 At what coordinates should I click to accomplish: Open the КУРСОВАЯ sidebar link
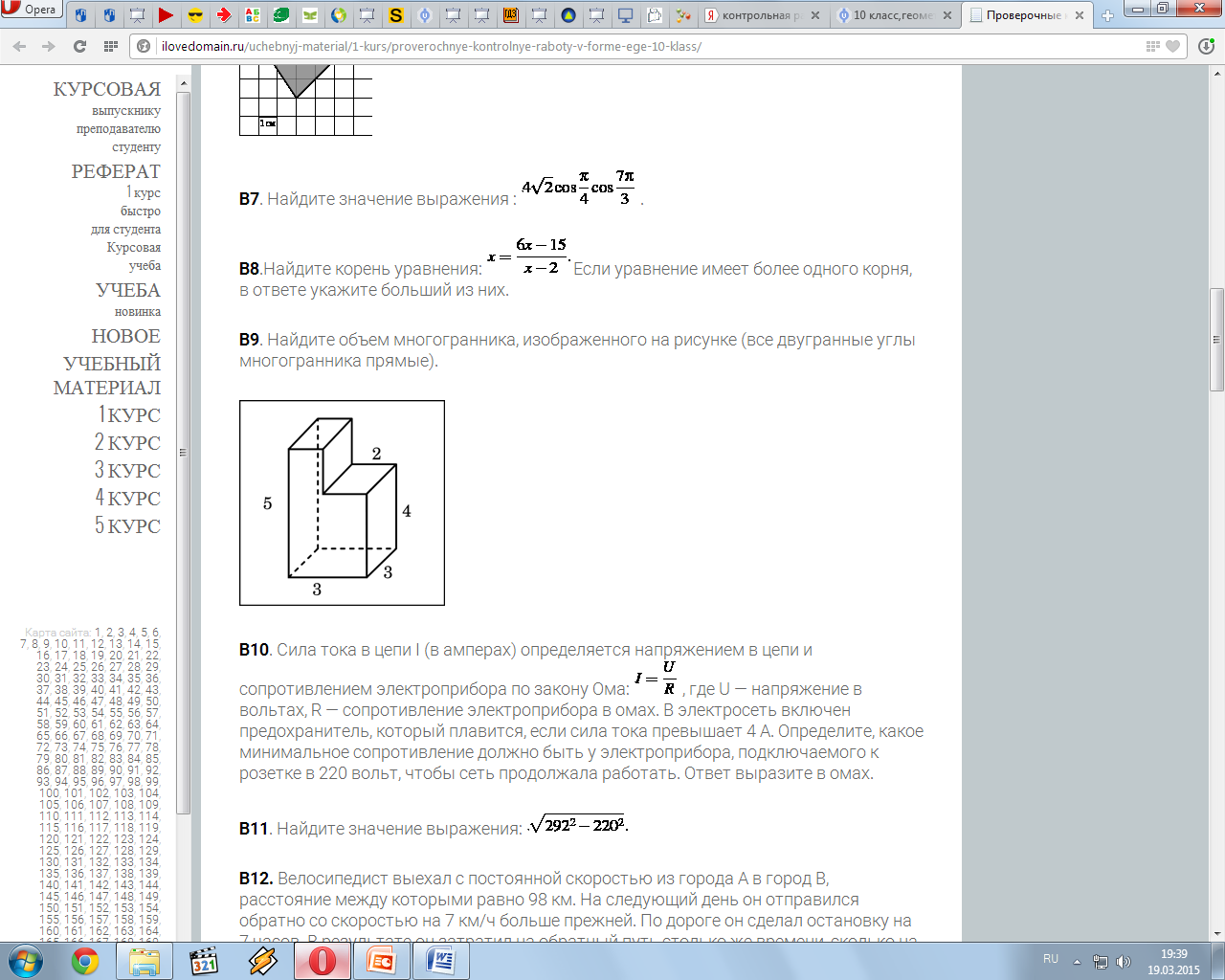tap(107, 89)
